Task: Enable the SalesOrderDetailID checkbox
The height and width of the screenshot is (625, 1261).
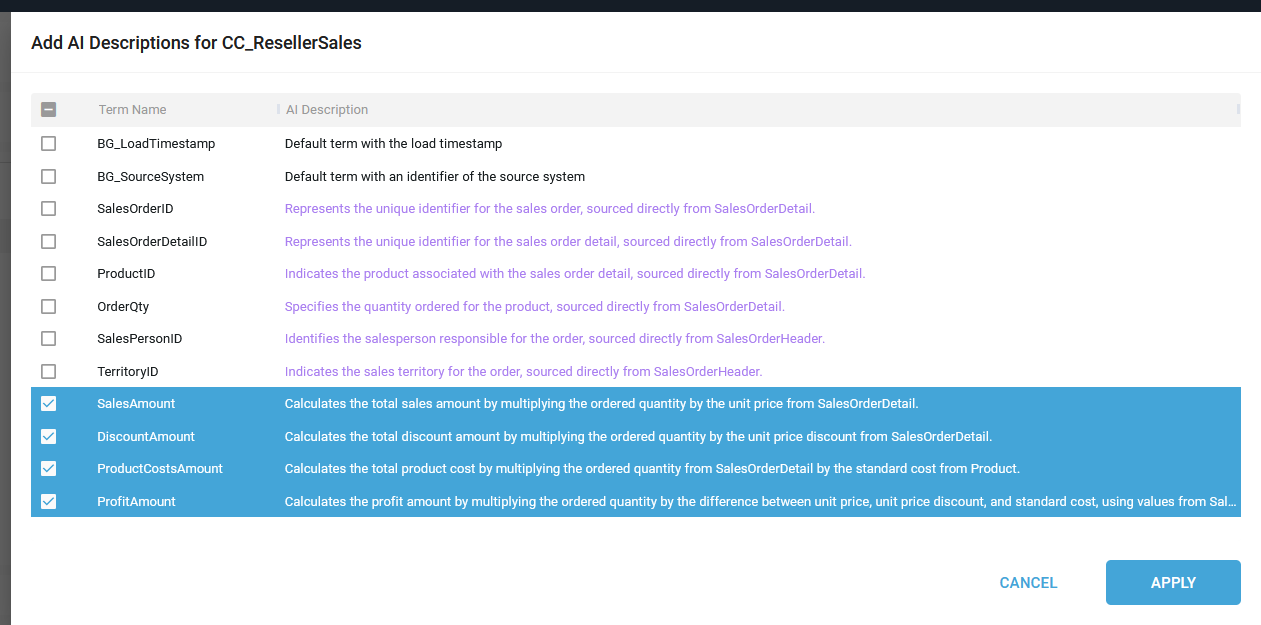Action: point(48,242)
